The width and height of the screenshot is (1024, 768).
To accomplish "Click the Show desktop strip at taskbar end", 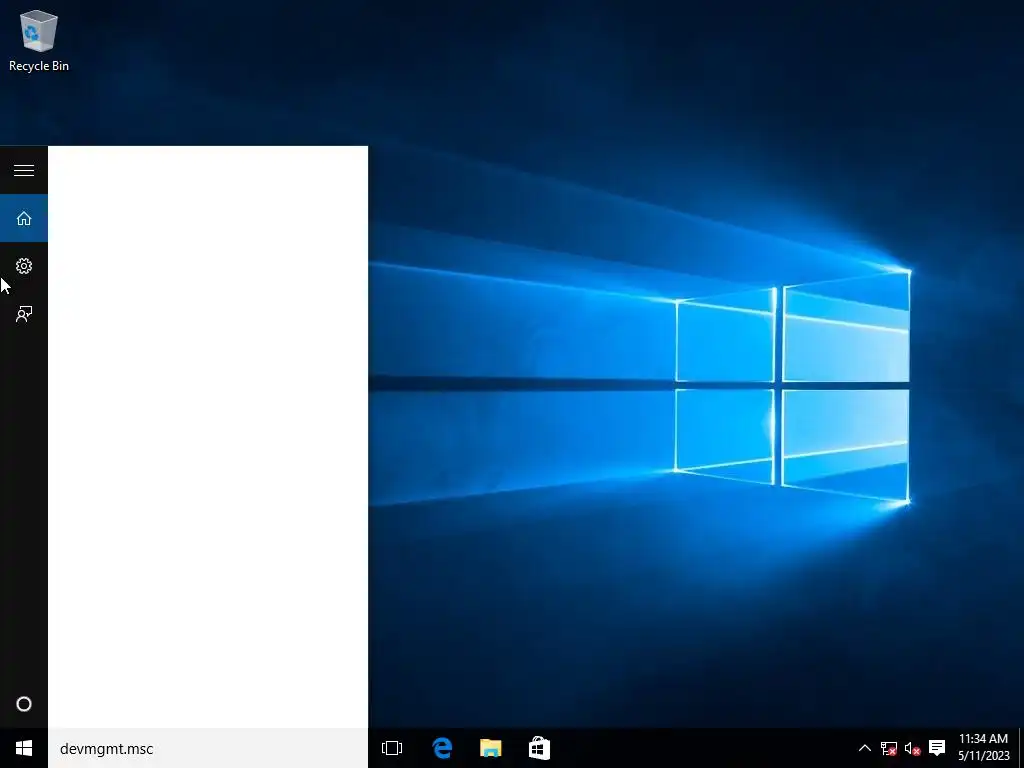I will coord(1021,748).
